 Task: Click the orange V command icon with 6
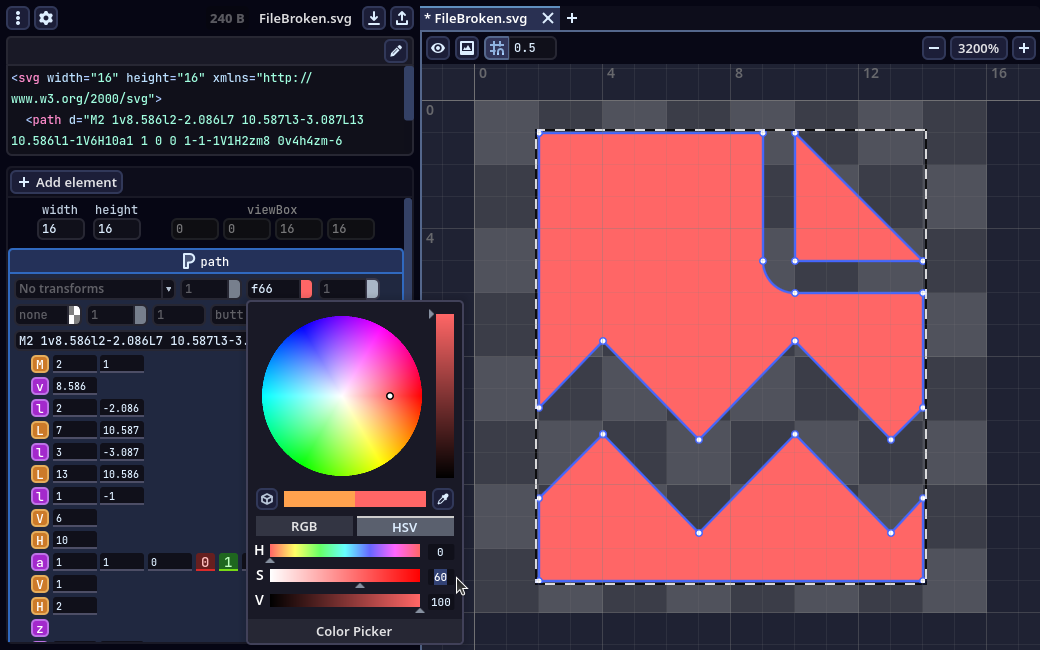point(40,517)
